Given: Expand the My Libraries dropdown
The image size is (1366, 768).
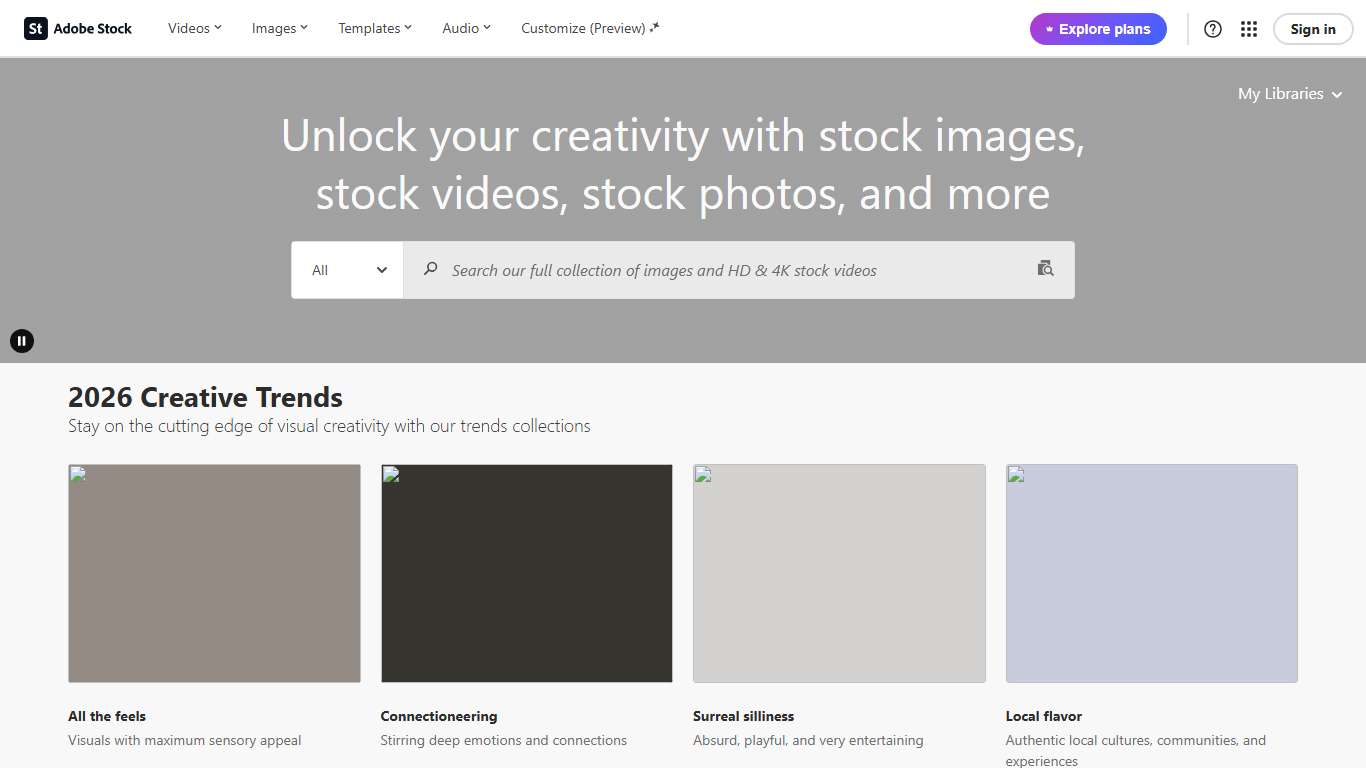Looking at the screenshot, I should [x=1289, y=93].
